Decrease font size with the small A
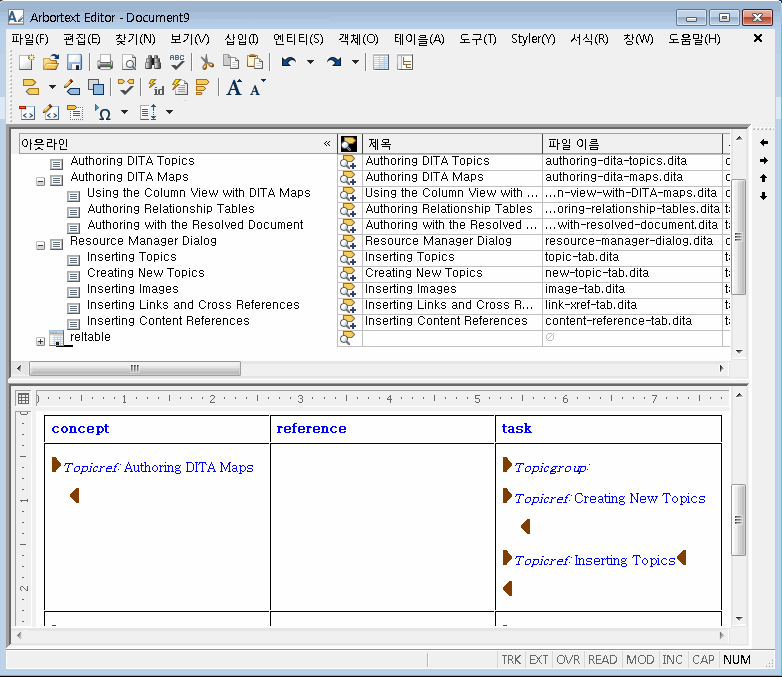Viewport: 782px width, 677px height. click(x=257, y=87)
